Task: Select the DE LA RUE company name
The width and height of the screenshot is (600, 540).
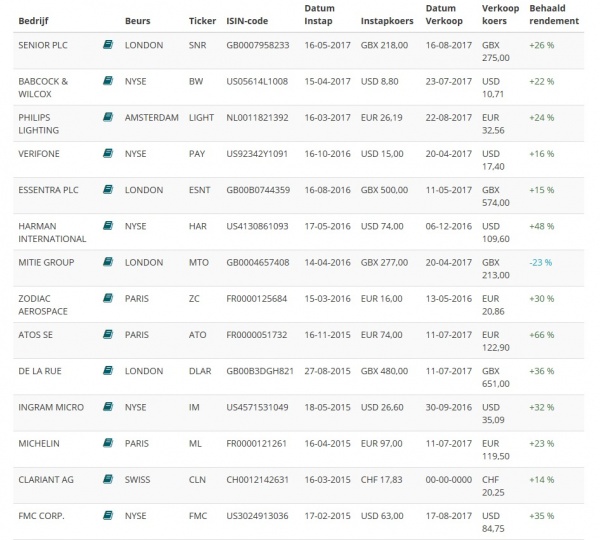Action: [x=40, y=371]
